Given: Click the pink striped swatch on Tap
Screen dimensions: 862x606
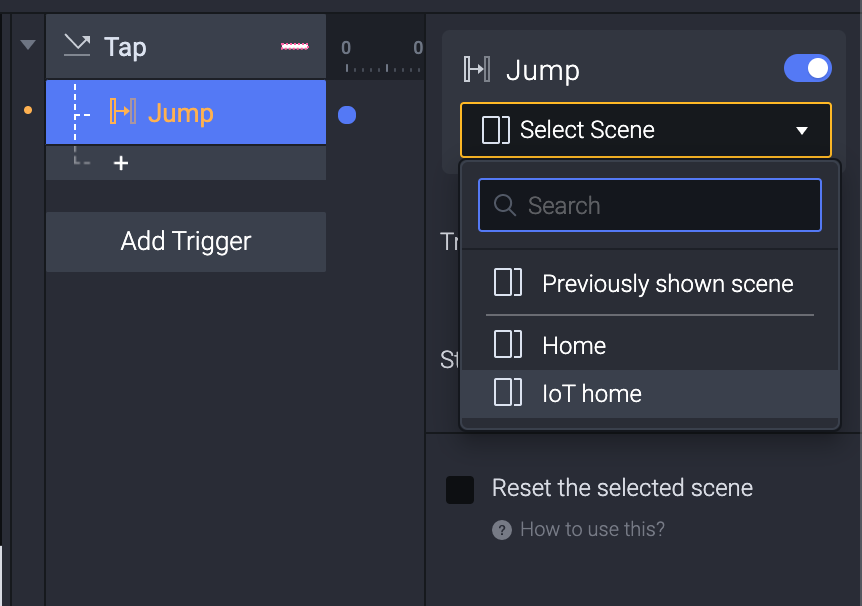Looking at the screenshot, I should point(295,47).
